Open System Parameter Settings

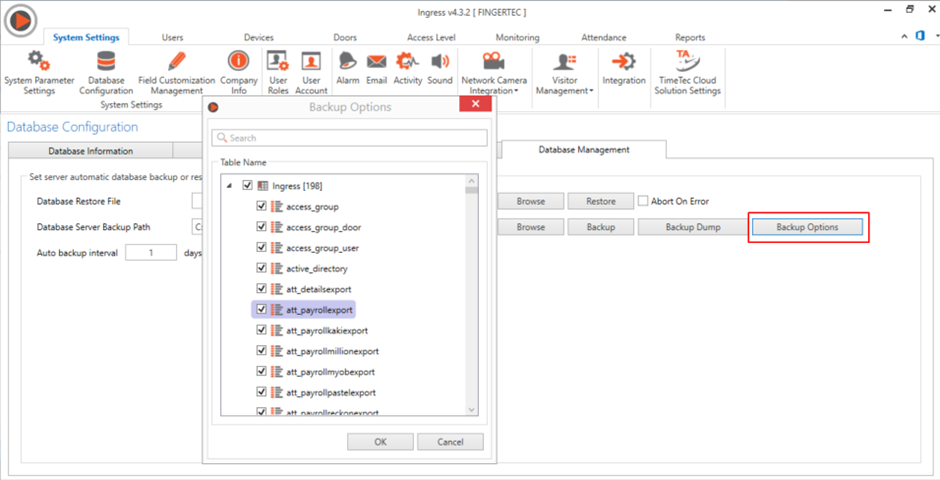pyautogui.click(x=39, y=74)
